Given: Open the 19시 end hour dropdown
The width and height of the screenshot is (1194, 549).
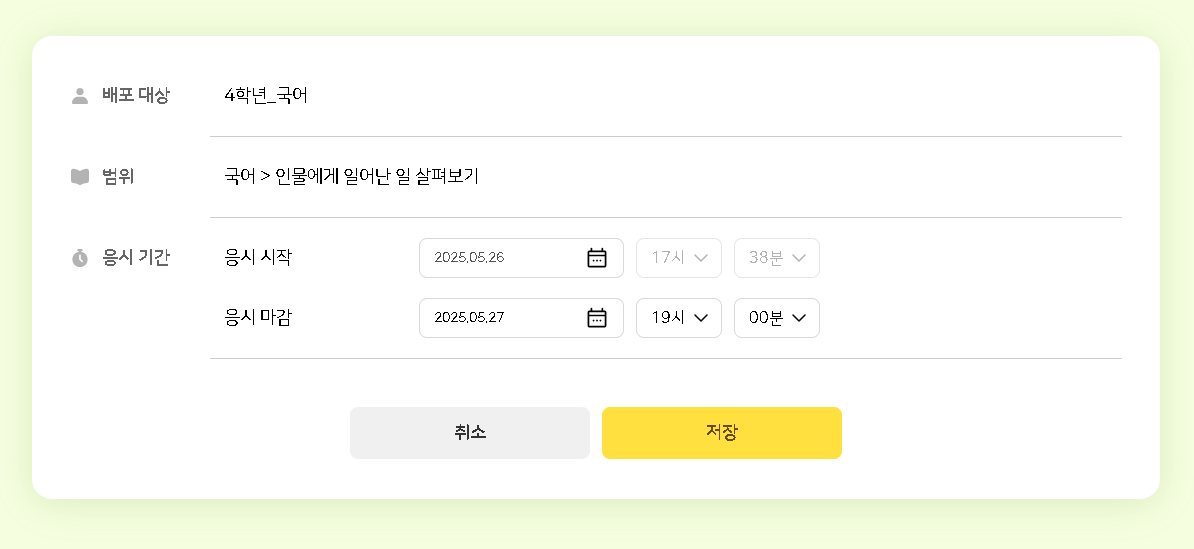Looking at the screenshot, I should coord(679,318).
